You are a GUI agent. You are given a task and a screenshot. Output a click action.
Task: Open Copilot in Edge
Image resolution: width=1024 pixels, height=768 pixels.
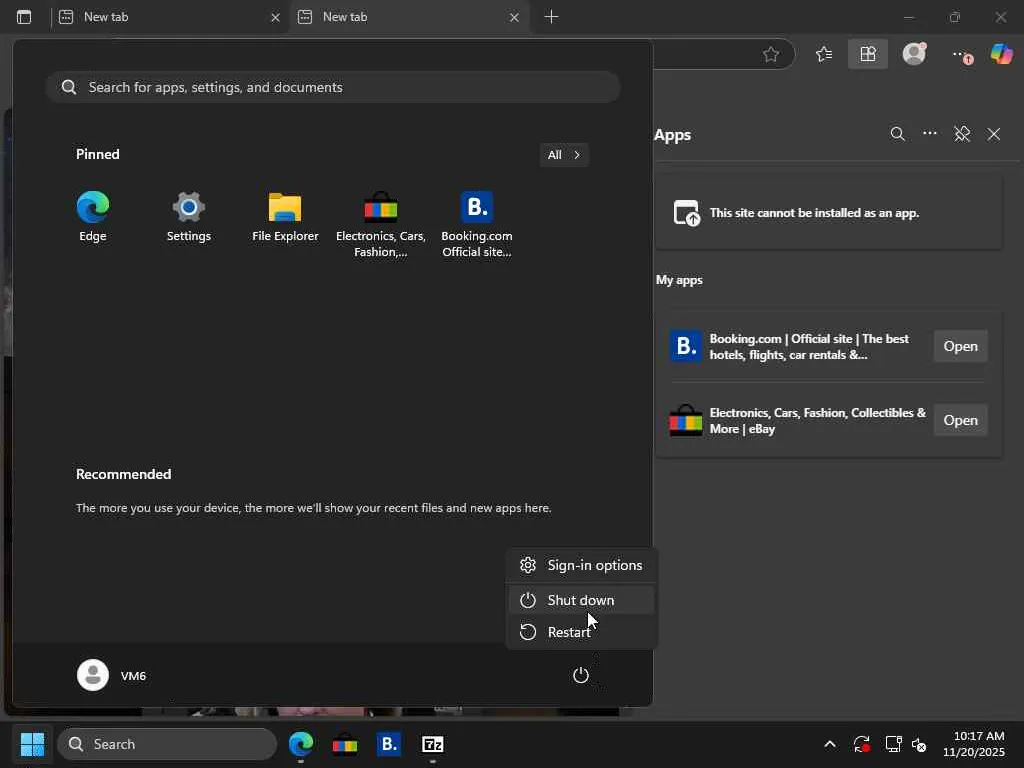coord(1001,54)
